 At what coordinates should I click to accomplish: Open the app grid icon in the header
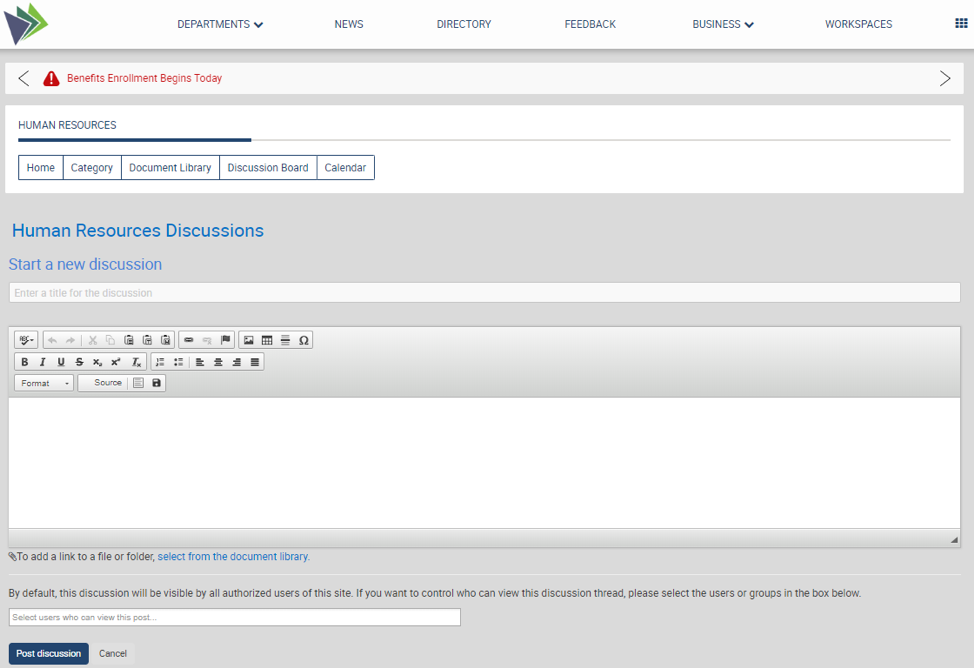[x=961, y=24]
